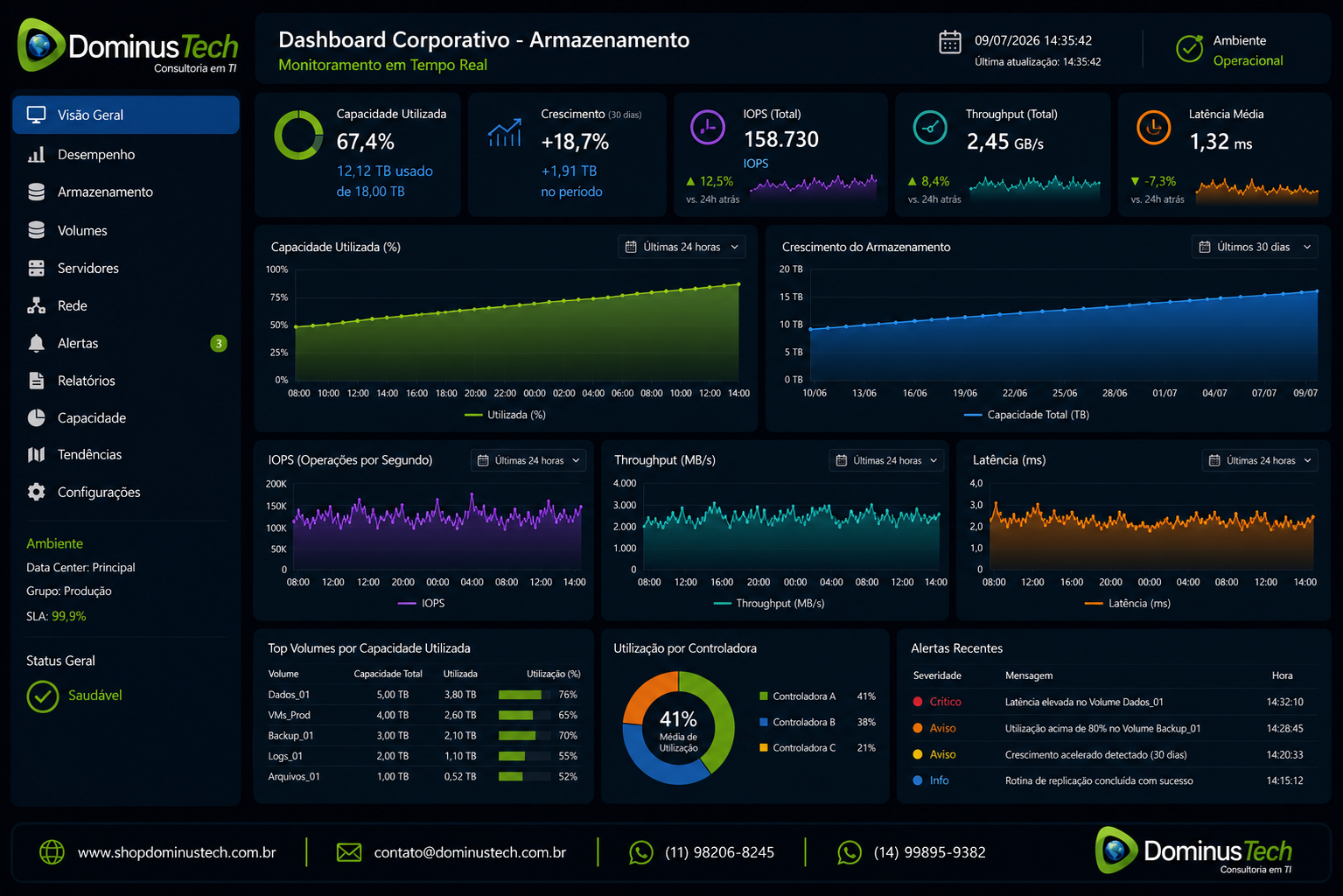Click the calendar icon beside the date
This screenshot has height=896, width=1343.
coord(950,42)
